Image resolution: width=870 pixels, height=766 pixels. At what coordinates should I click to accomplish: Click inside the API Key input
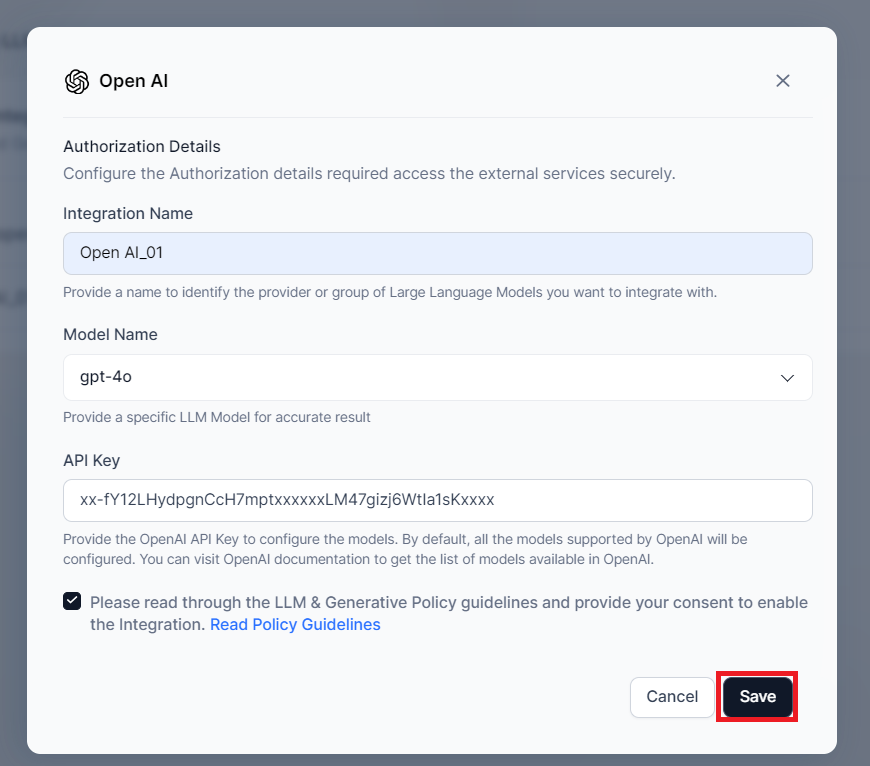[x=437, y=500]
